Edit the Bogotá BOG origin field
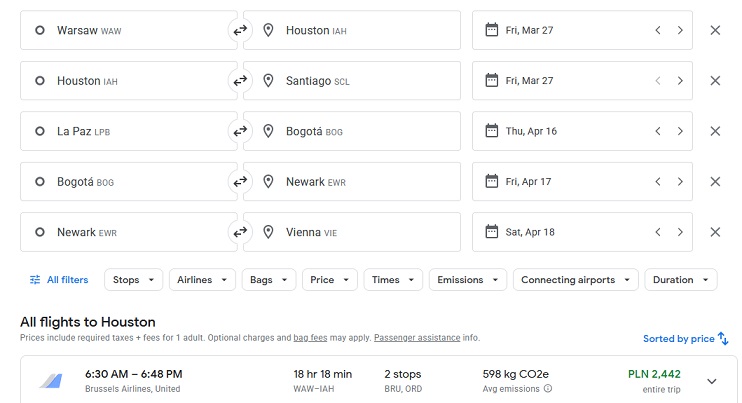This screenshot has width=742, height=403. [129, 182]
